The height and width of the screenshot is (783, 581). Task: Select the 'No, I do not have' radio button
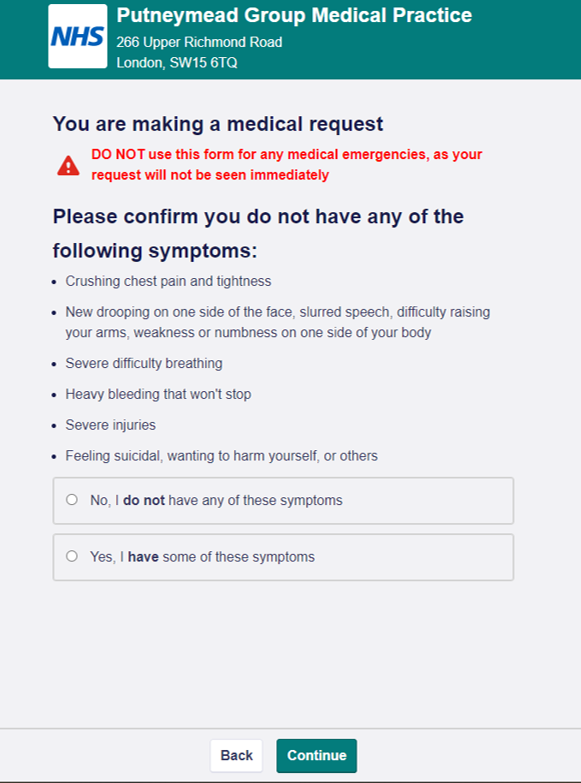coord(72,499)
